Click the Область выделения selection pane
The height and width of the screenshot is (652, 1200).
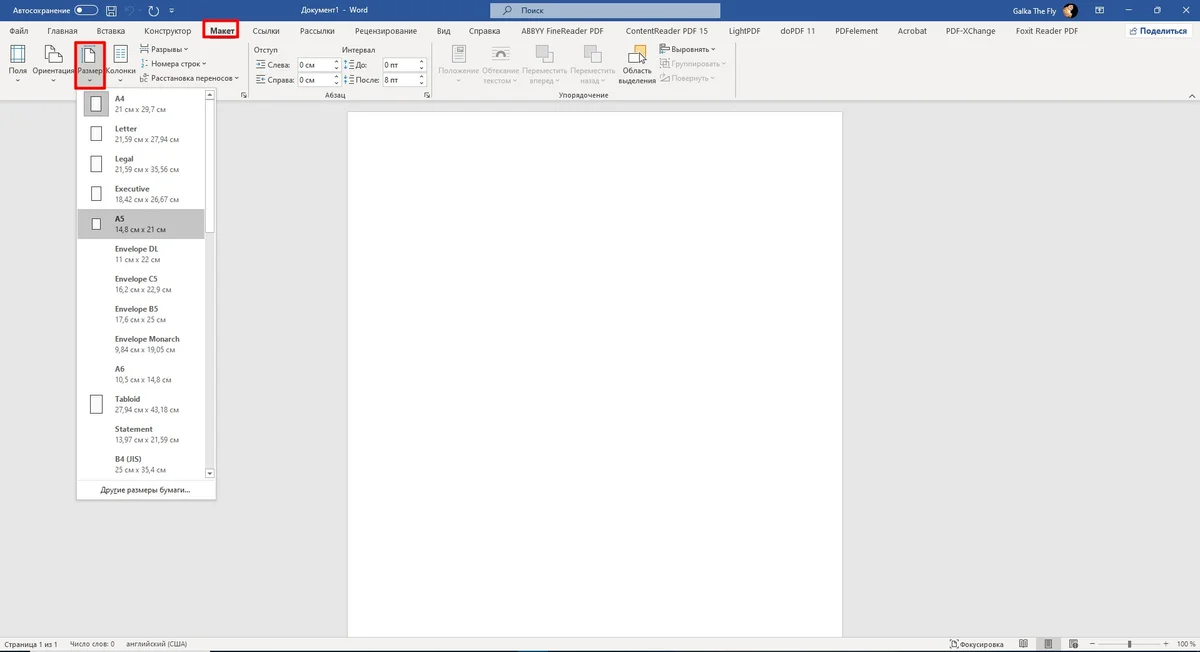tap(638, 64)
